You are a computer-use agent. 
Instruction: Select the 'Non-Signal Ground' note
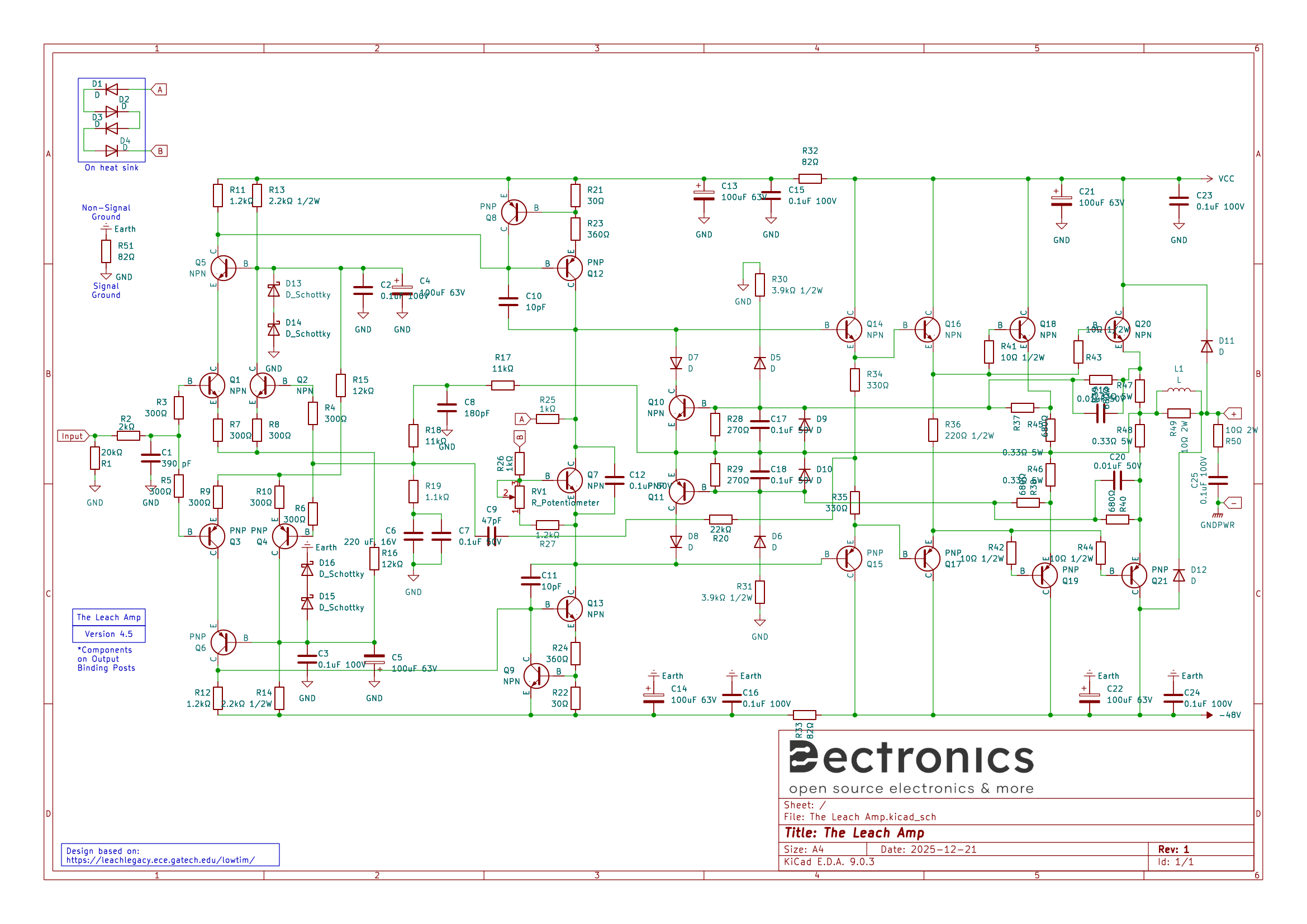pos(106,212)
